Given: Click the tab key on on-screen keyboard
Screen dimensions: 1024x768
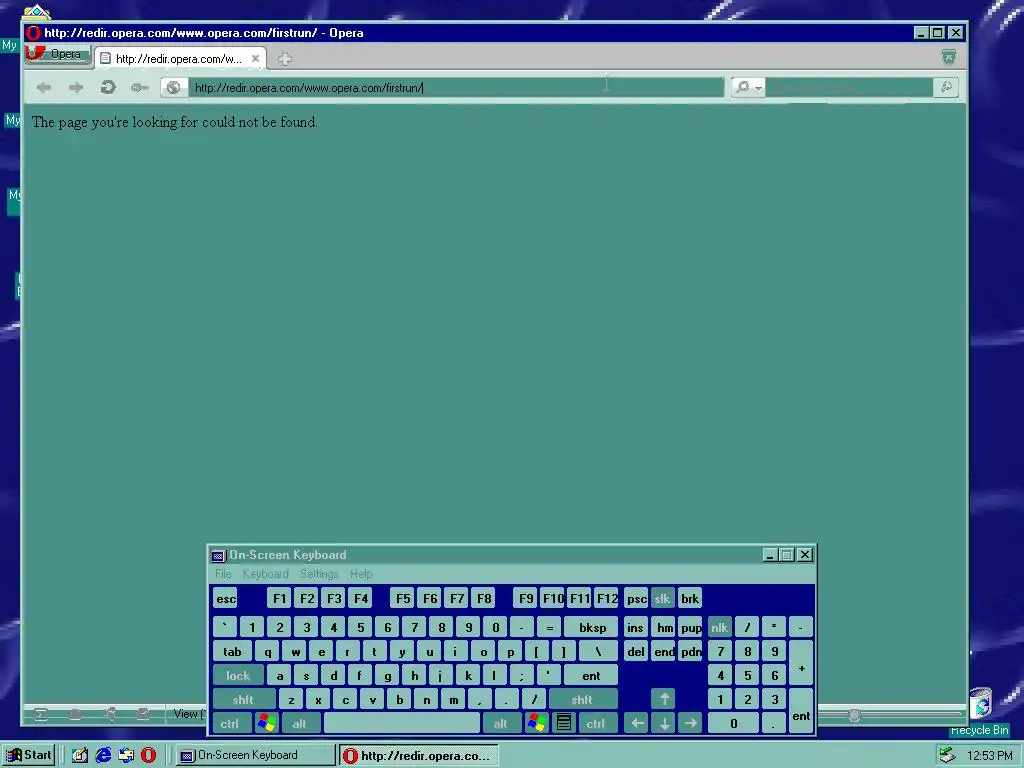Looking at the screenshot, I should 232,652.
